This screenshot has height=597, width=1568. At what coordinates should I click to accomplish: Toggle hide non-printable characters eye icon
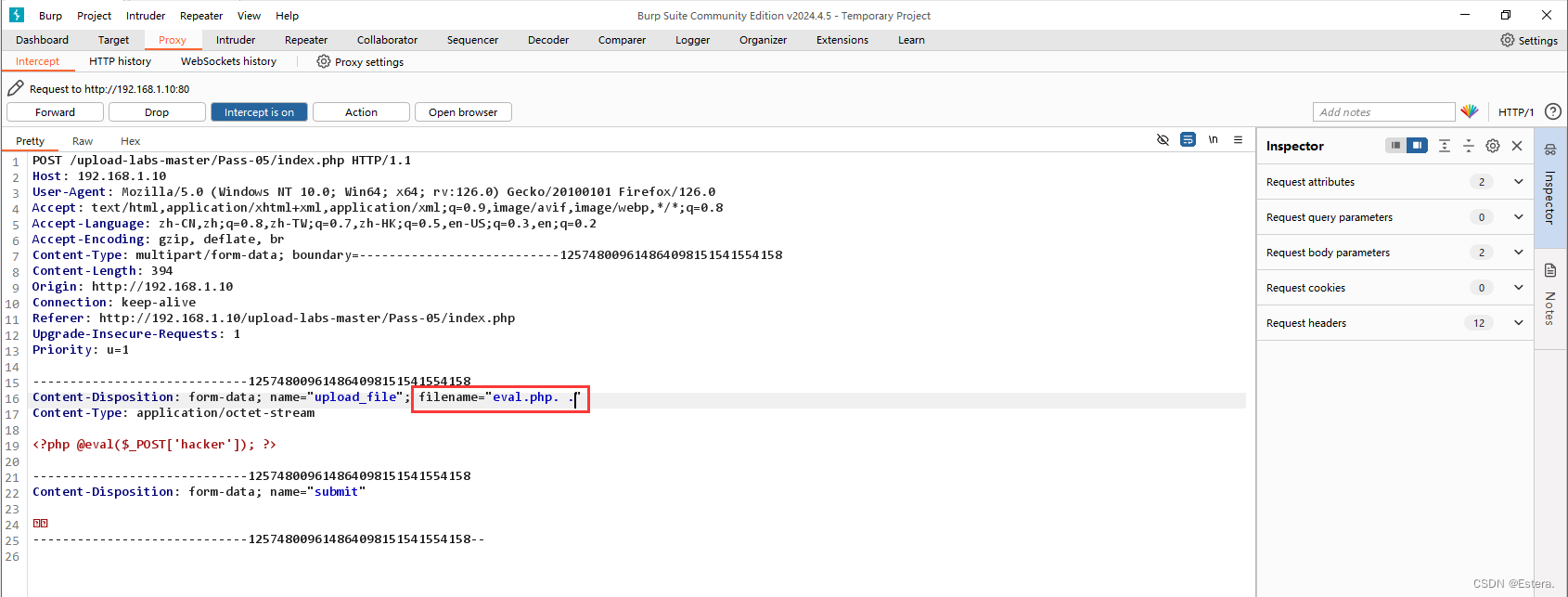pyautogui.click(x=1163, y=139)
